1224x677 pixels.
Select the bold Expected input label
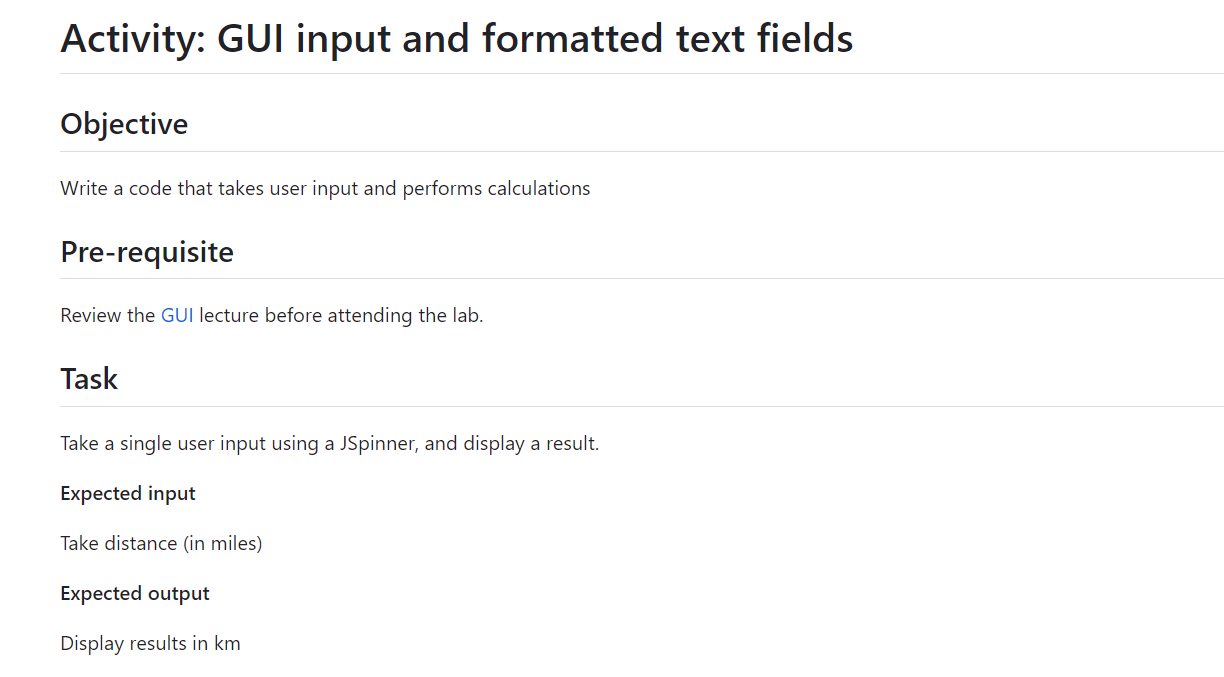coord(128,494)
